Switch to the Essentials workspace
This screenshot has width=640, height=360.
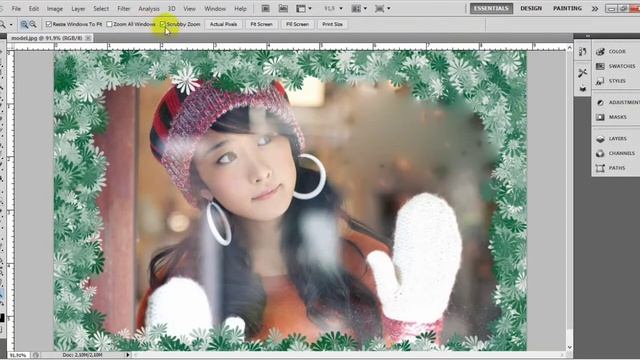tap(491, 8)
